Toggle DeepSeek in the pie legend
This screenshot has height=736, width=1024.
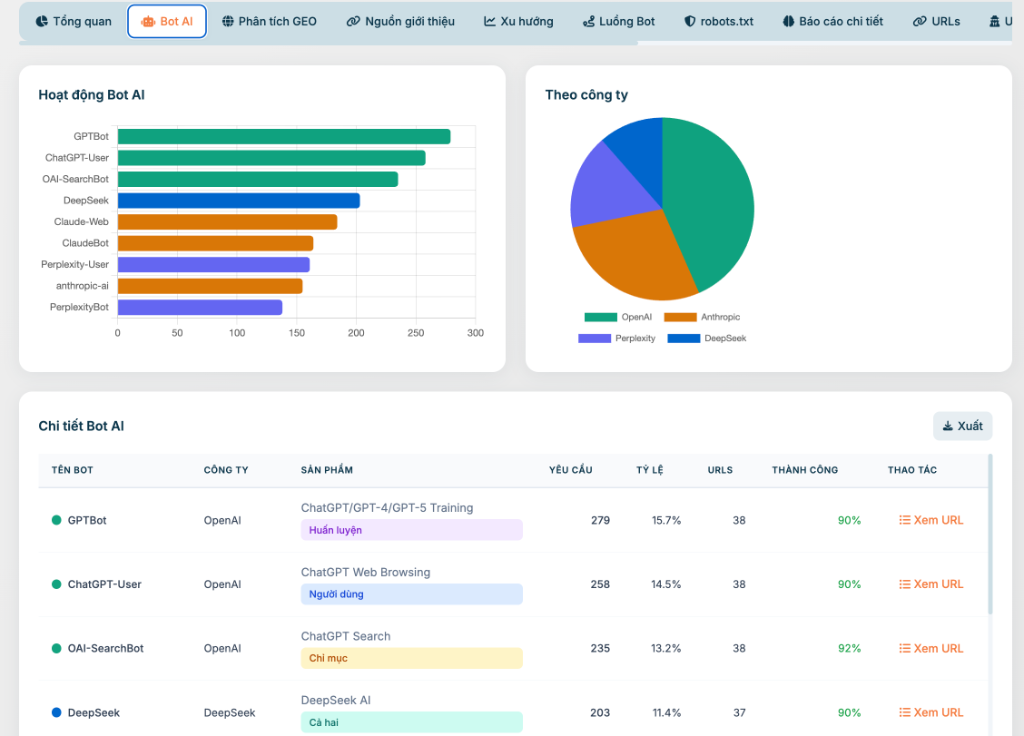coord(707,338)
